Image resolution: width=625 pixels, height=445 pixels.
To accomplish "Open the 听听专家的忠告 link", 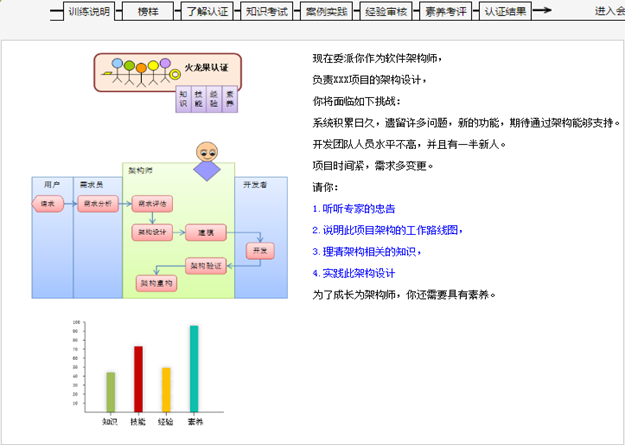I will [354, 209].
